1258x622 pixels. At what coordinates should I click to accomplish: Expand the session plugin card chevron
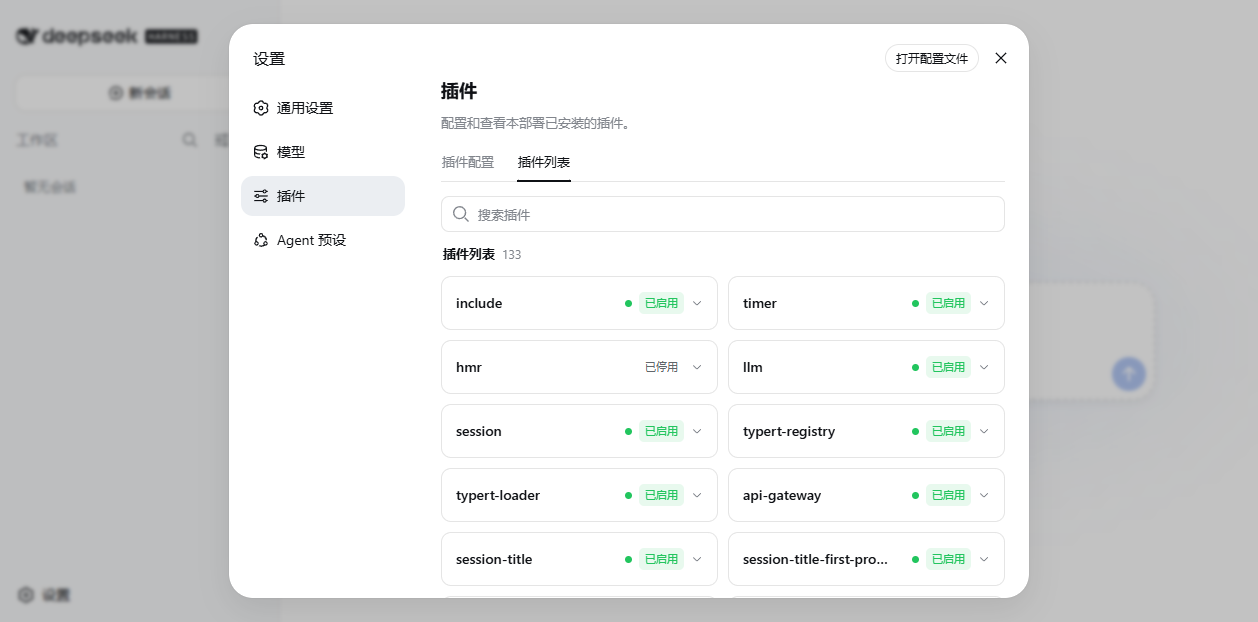[697, 431]
